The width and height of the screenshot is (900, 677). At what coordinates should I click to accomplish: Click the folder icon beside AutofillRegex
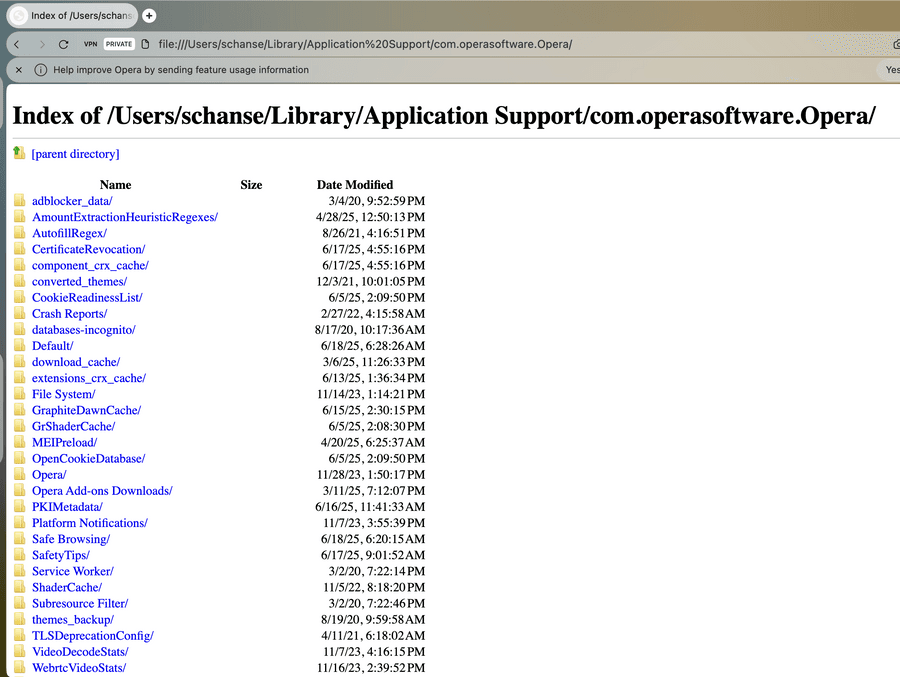20,233
